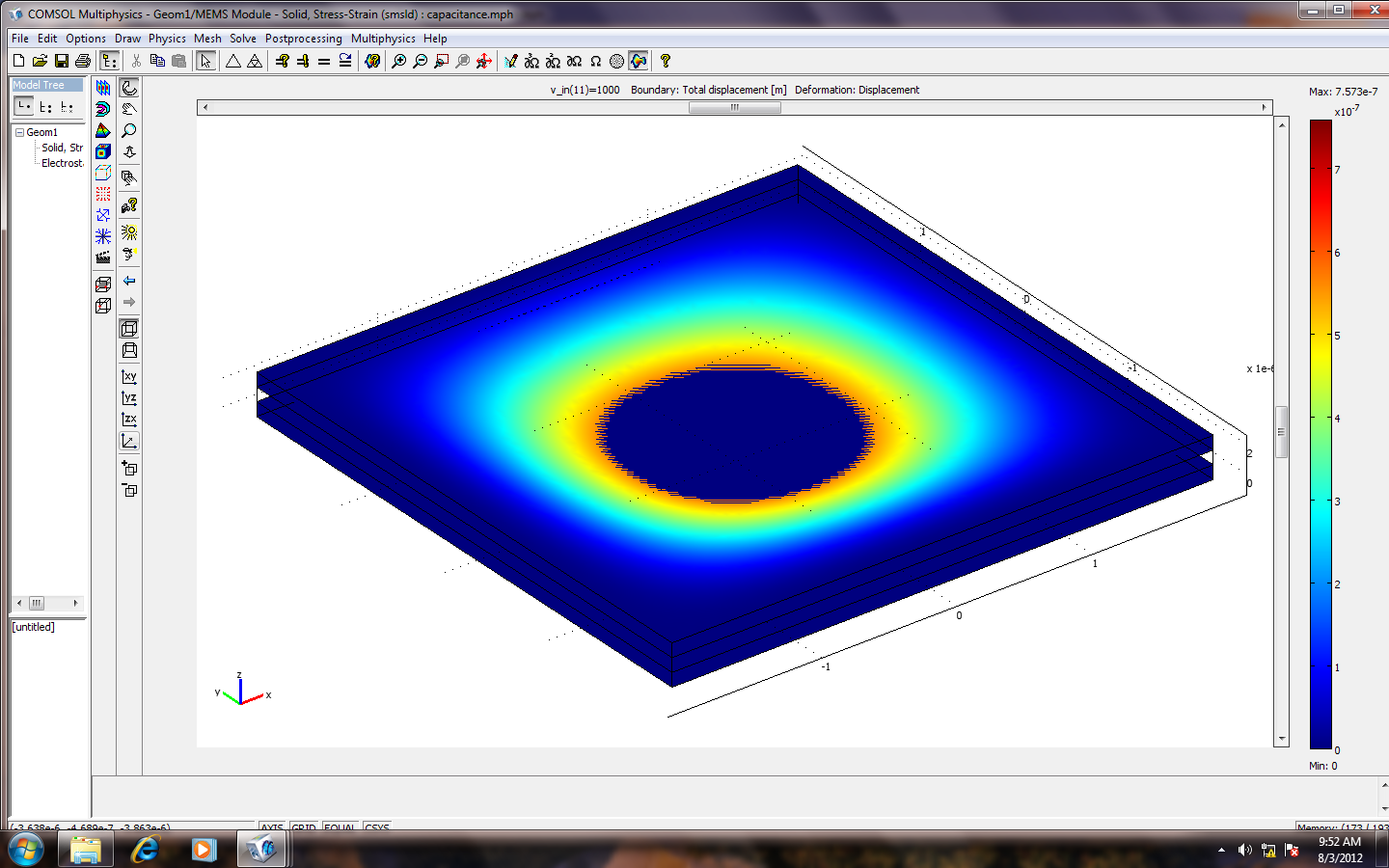Select the Initialize Mesh triangle icon
Screen dimensions: 1389x868
[233, 61]
